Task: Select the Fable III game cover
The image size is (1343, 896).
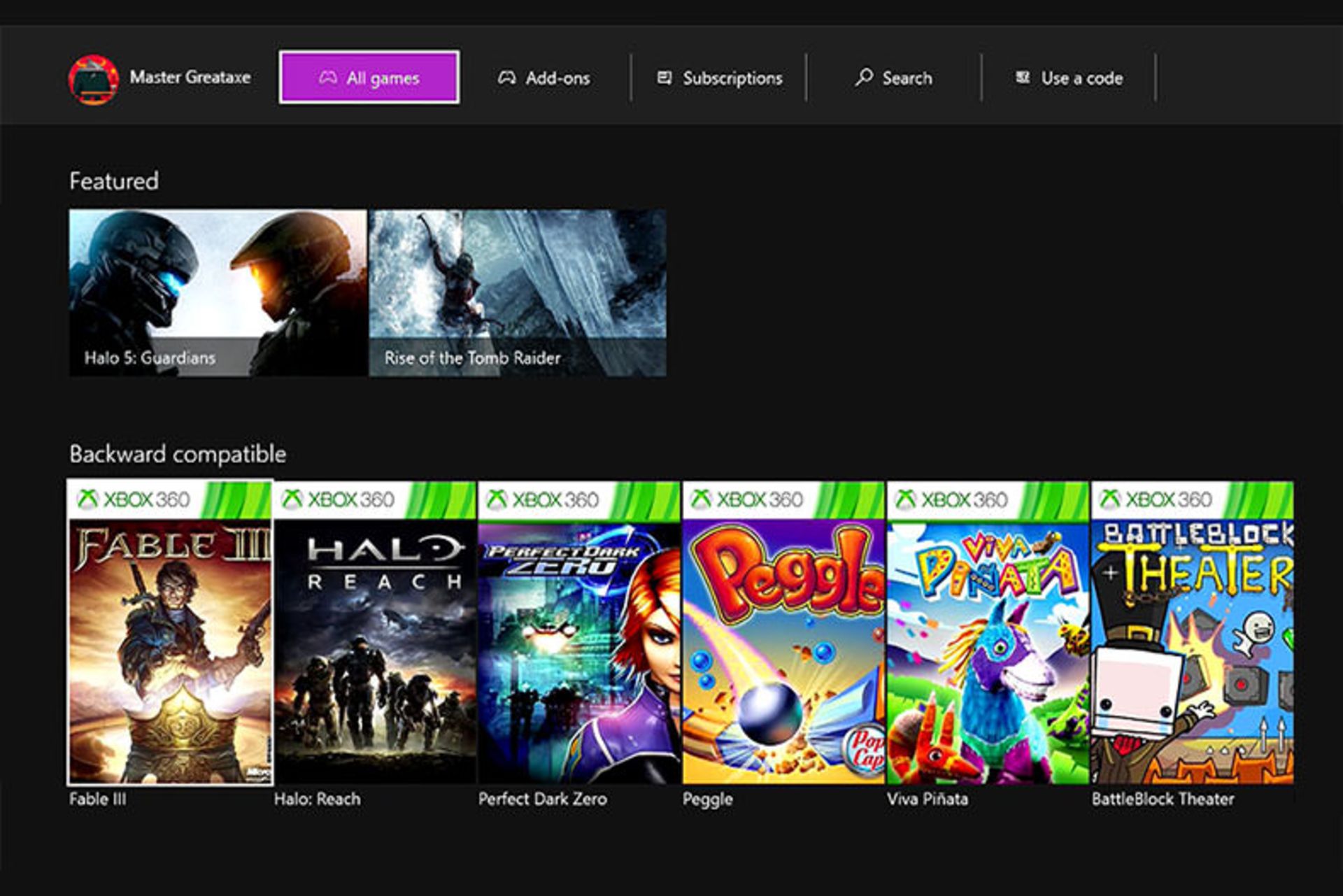Action: pos(170,632)
